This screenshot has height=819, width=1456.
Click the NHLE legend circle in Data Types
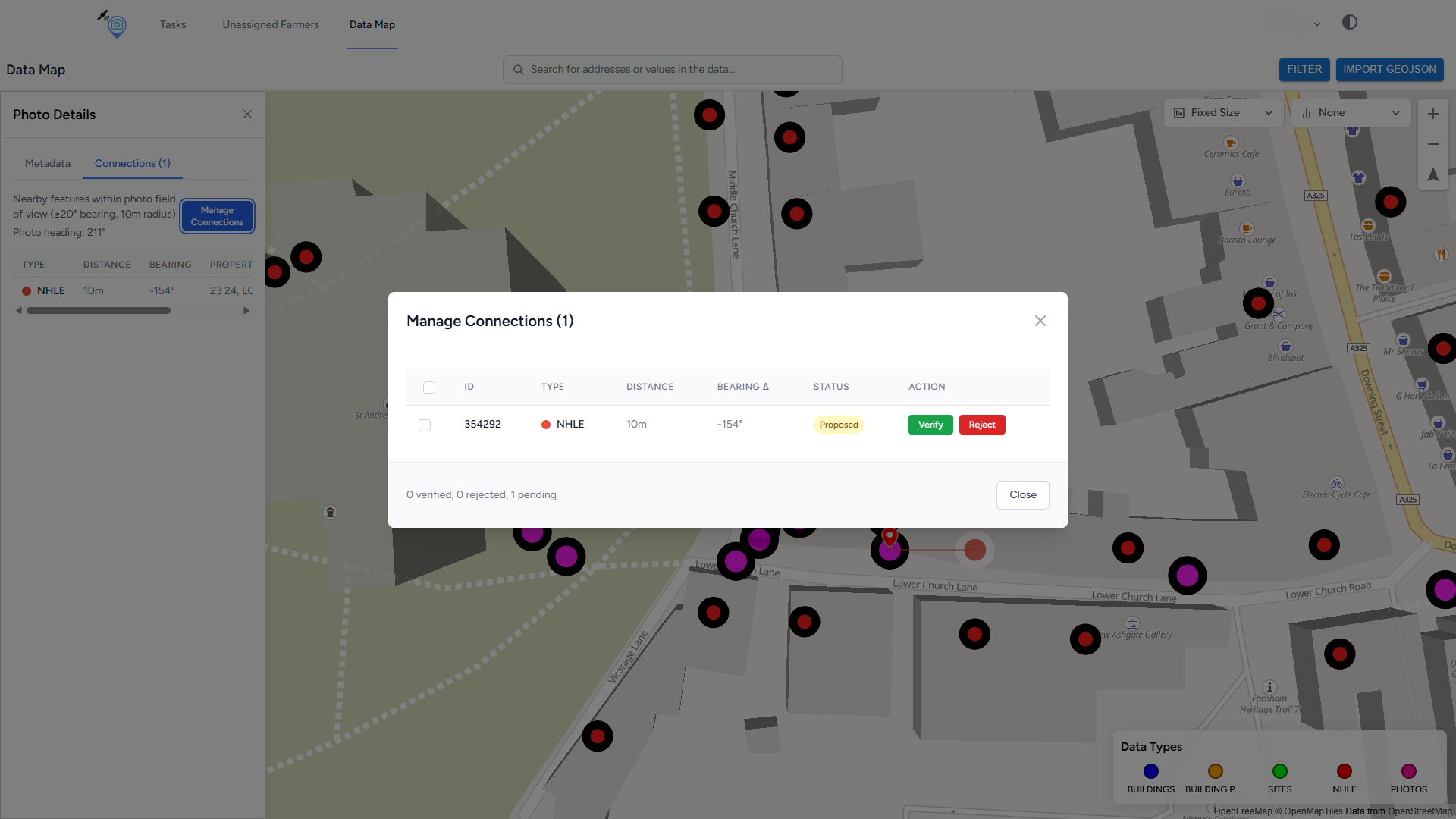(x=1344, y=771)
